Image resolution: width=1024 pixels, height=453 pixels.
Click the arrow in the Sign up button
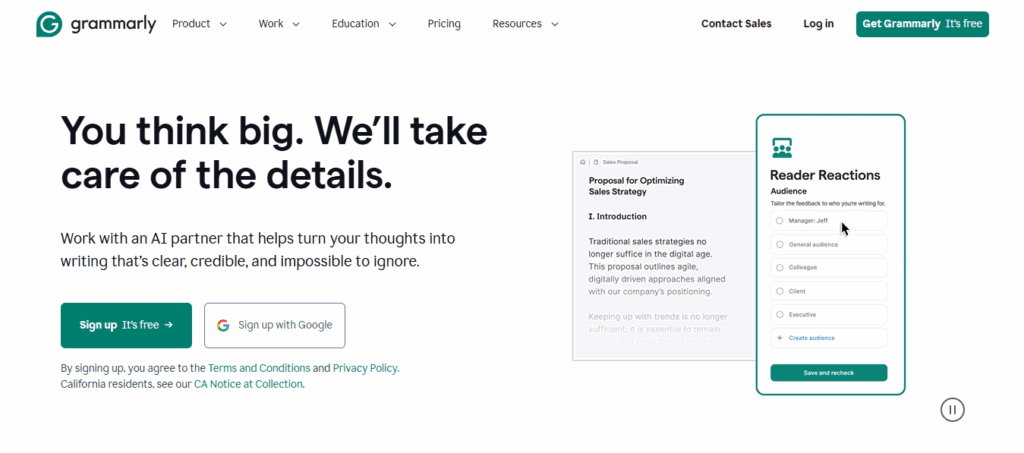coord(169,325)
